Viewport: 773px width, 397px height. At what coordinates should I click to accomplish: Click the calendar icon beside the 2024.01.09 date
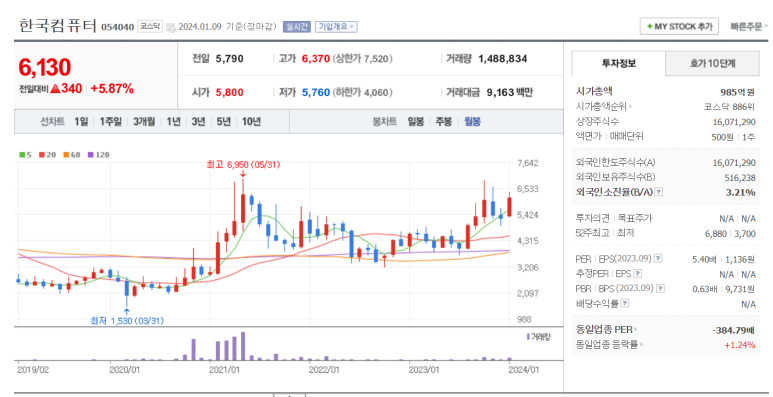coord(171,27)
